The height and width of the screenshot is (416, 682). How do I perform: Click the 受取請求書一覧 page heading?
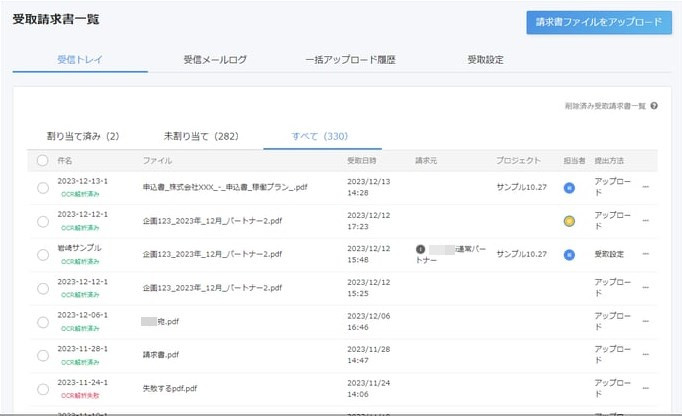[56, 19]
